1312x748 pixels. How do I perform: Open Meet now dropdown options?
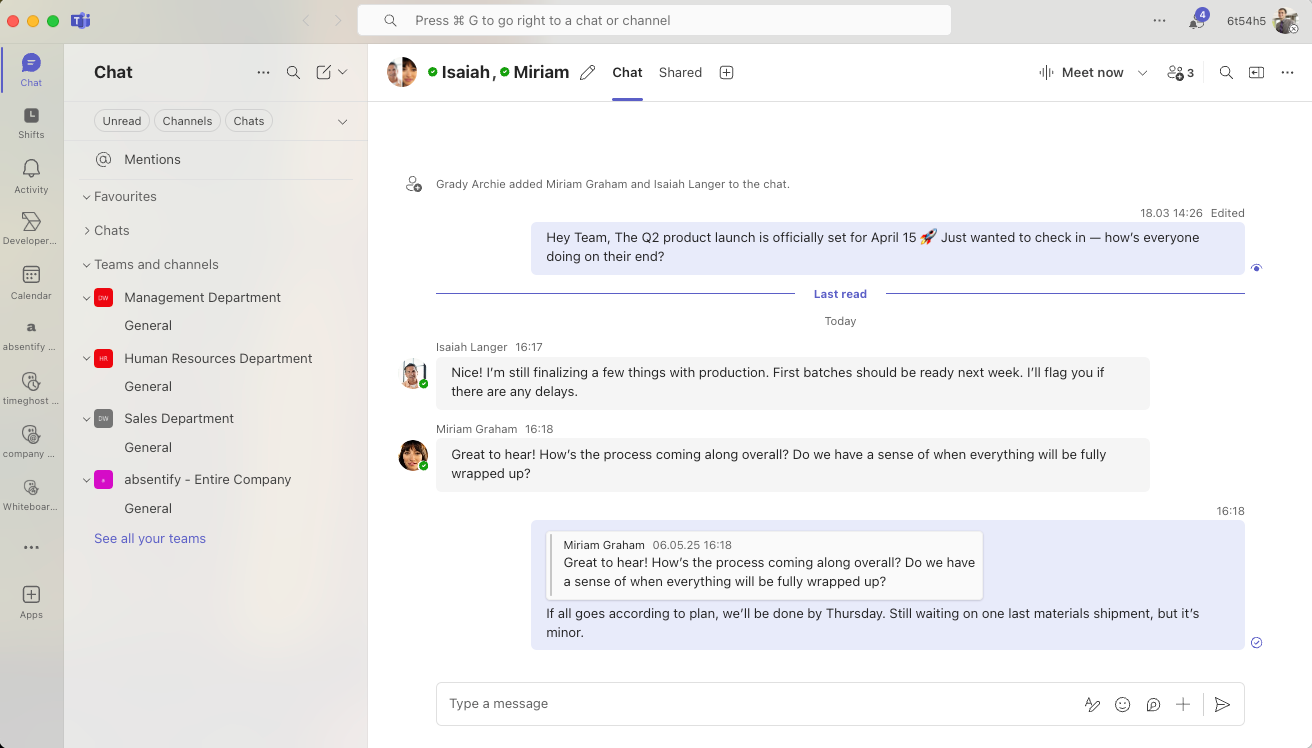point(1143,72)
